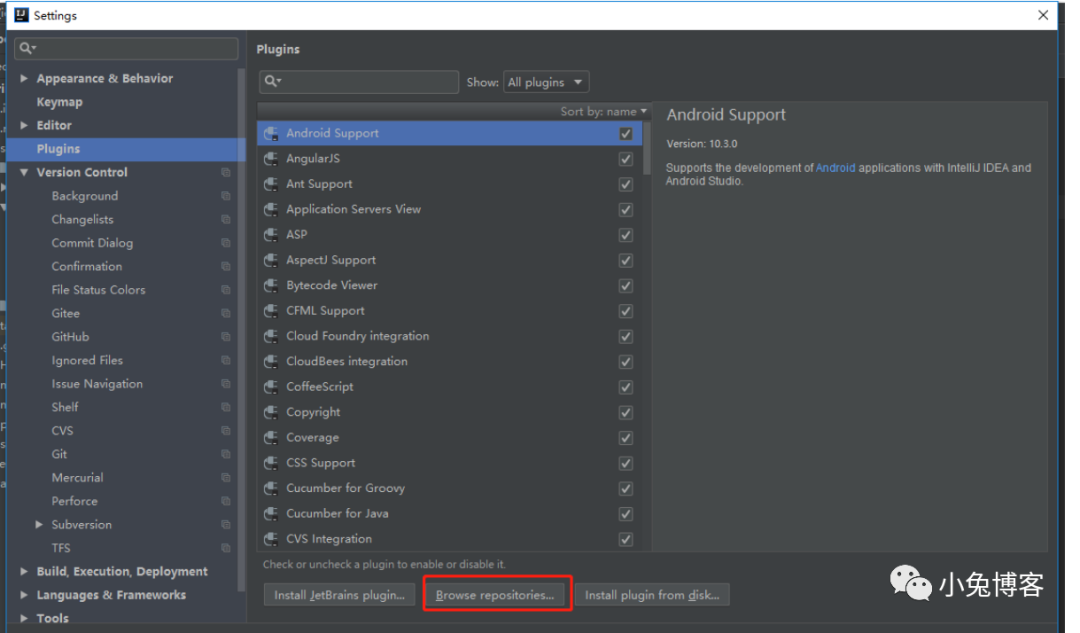Click the CFML Support plugin icon
The image size is (1080, 633).
pos(271,311)
